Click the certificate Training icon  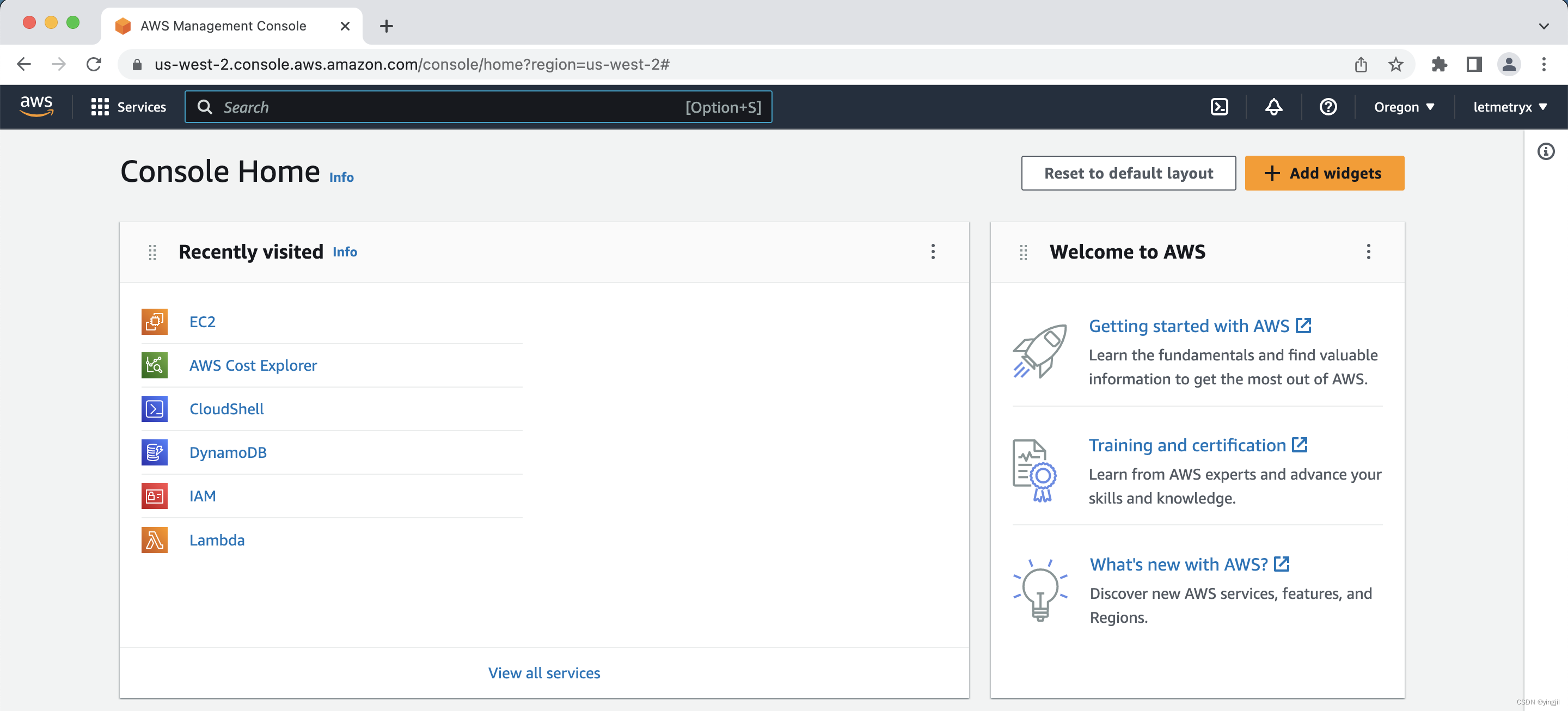(1035, 470)
